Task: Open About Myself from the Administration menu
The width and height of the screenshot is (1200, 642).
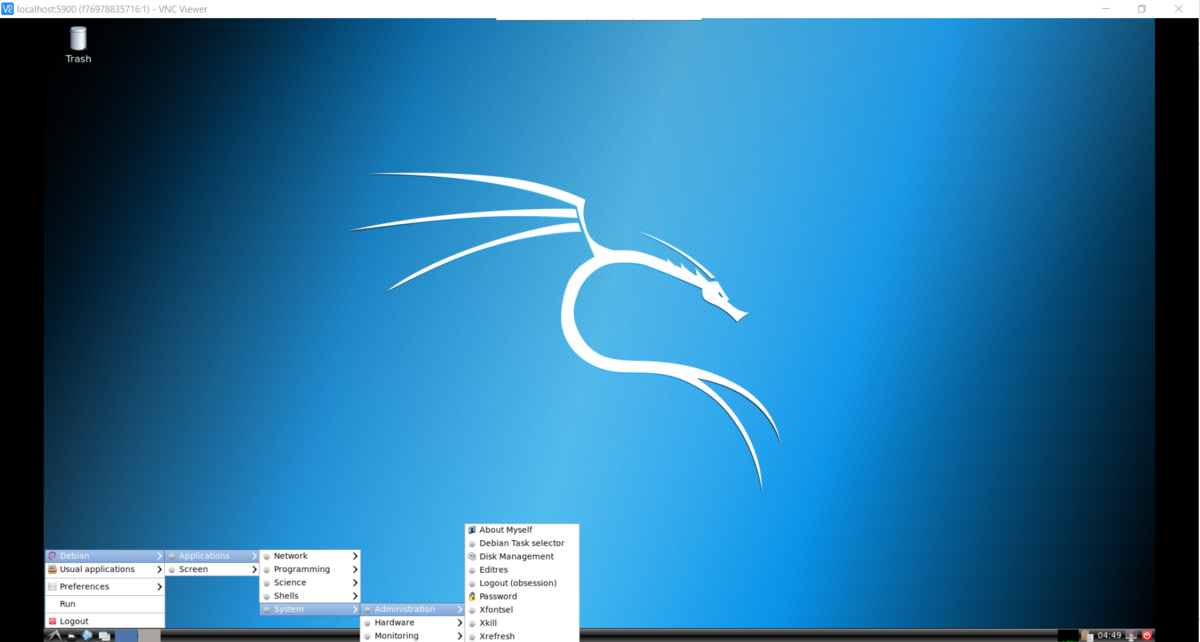Action: [x=522, y=530]
